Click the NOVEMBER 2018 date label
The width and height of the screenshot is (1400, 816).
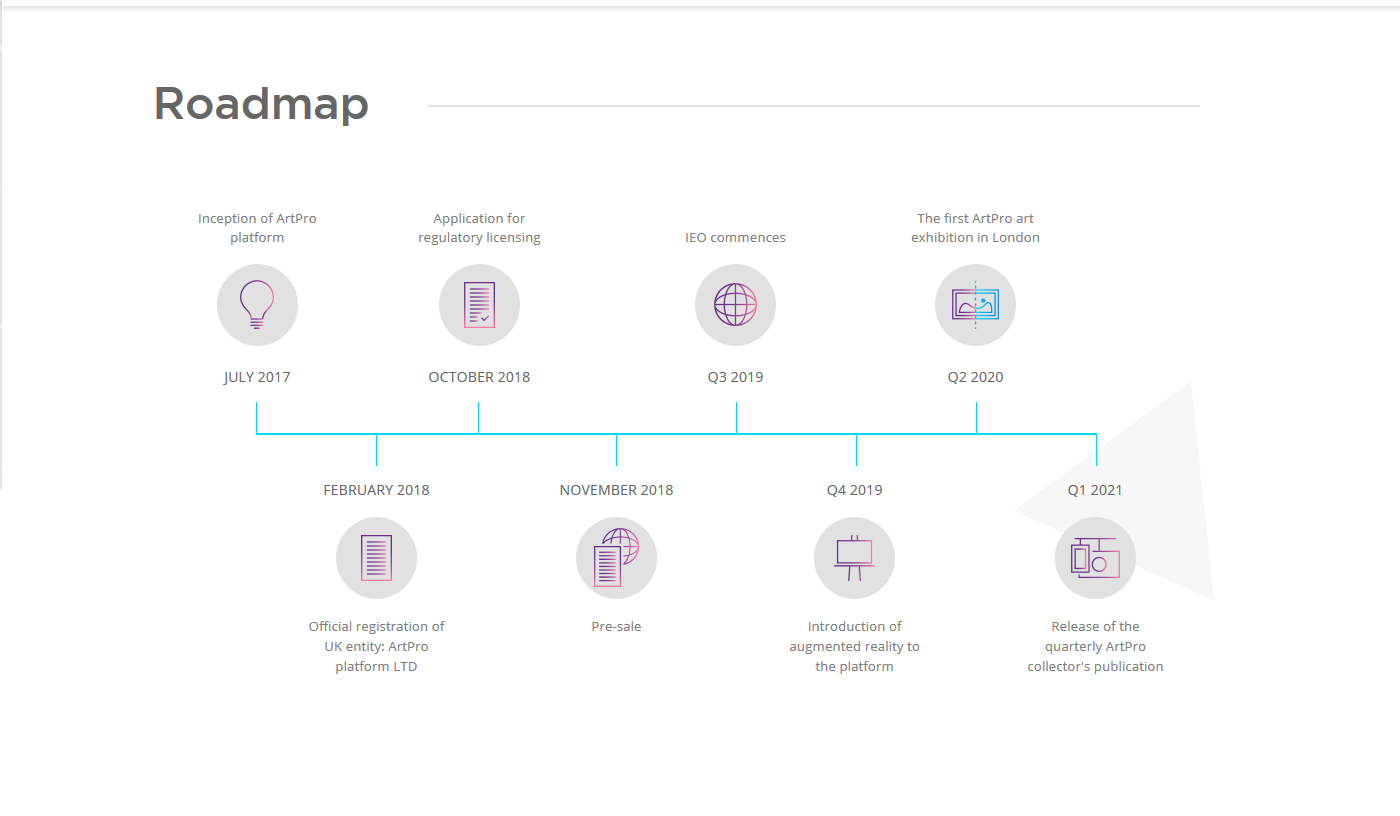(x=616, y=490)
